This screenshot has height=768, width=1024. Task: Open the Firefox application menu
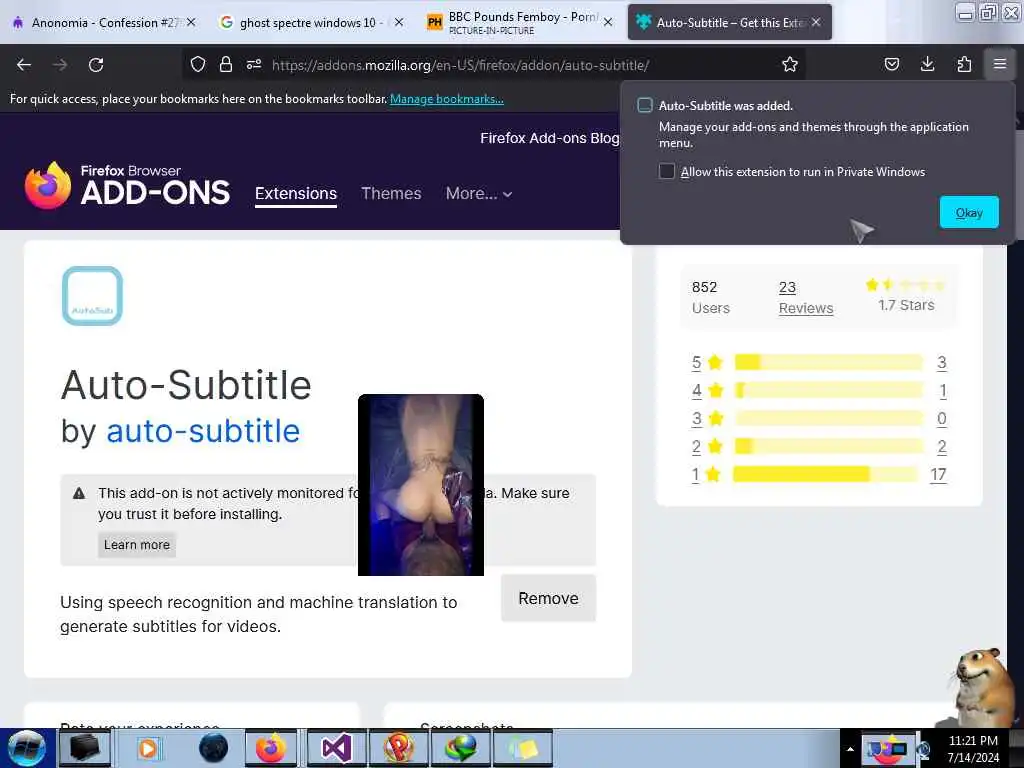pyautogui.click(x=999, y=64)
